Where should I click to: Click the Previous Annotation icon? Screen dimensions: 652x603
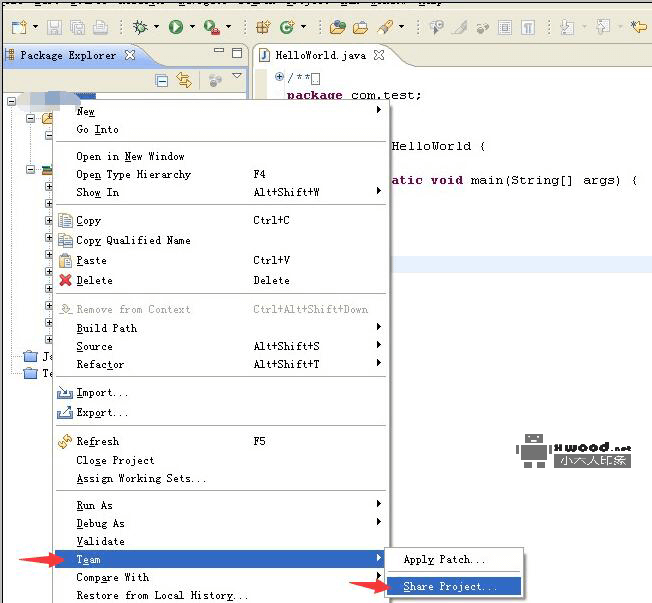pyautogui.click(x=603, y=27)
